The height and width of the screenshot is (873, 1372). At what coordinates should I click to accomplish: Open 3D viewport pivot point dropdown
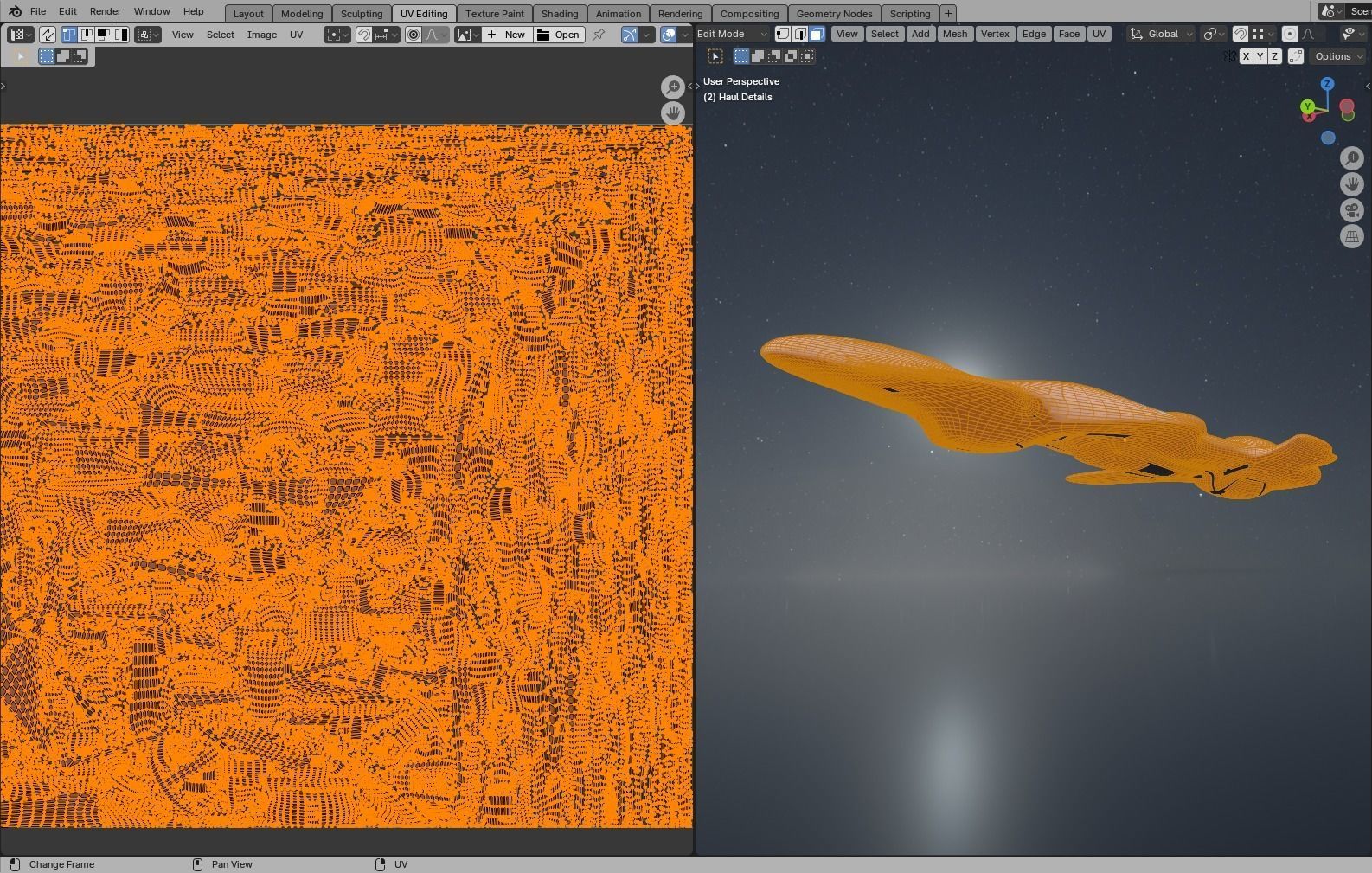click(x=1215, y=34)
